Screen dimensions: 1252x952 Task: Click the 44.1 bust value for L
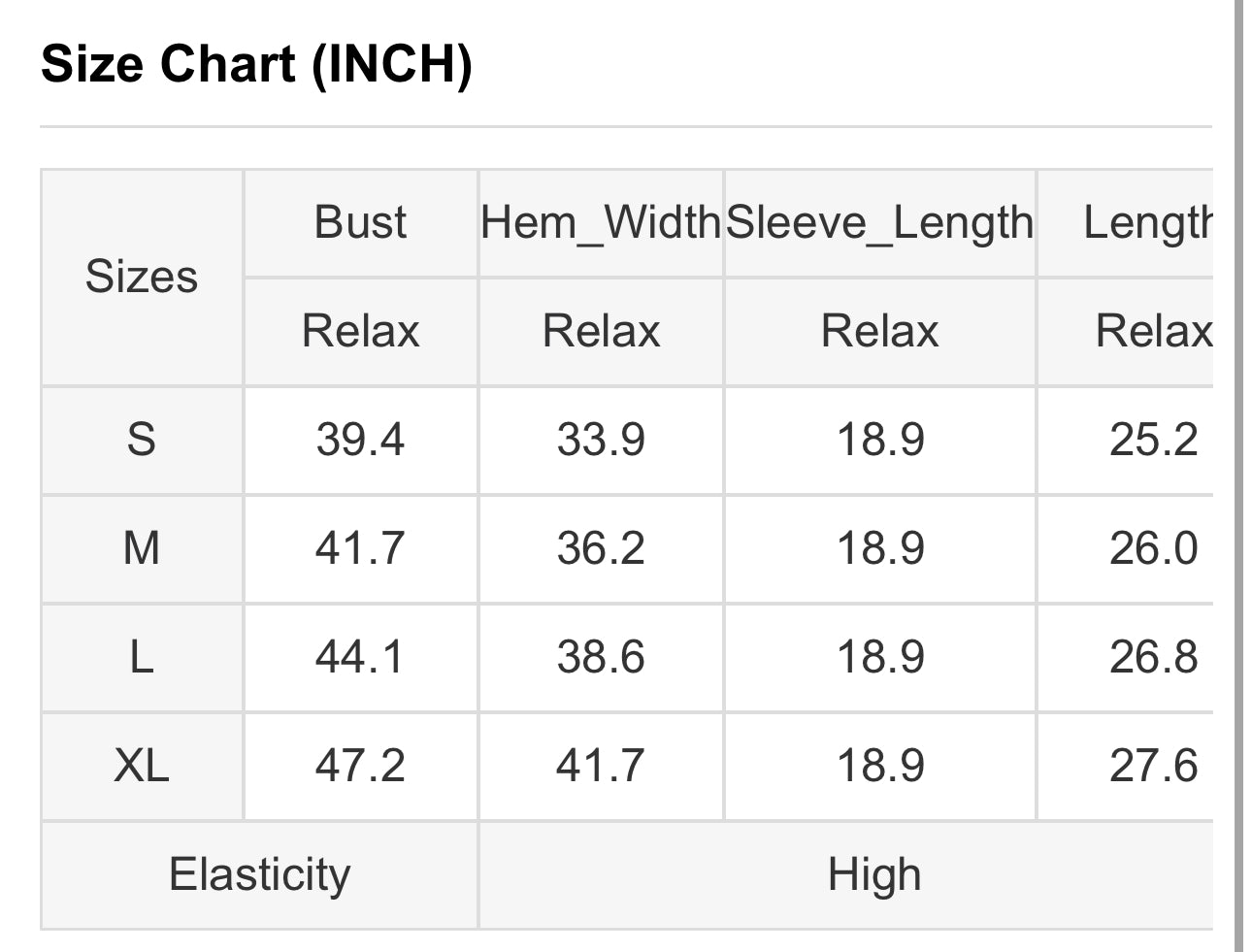coord(360,657)
